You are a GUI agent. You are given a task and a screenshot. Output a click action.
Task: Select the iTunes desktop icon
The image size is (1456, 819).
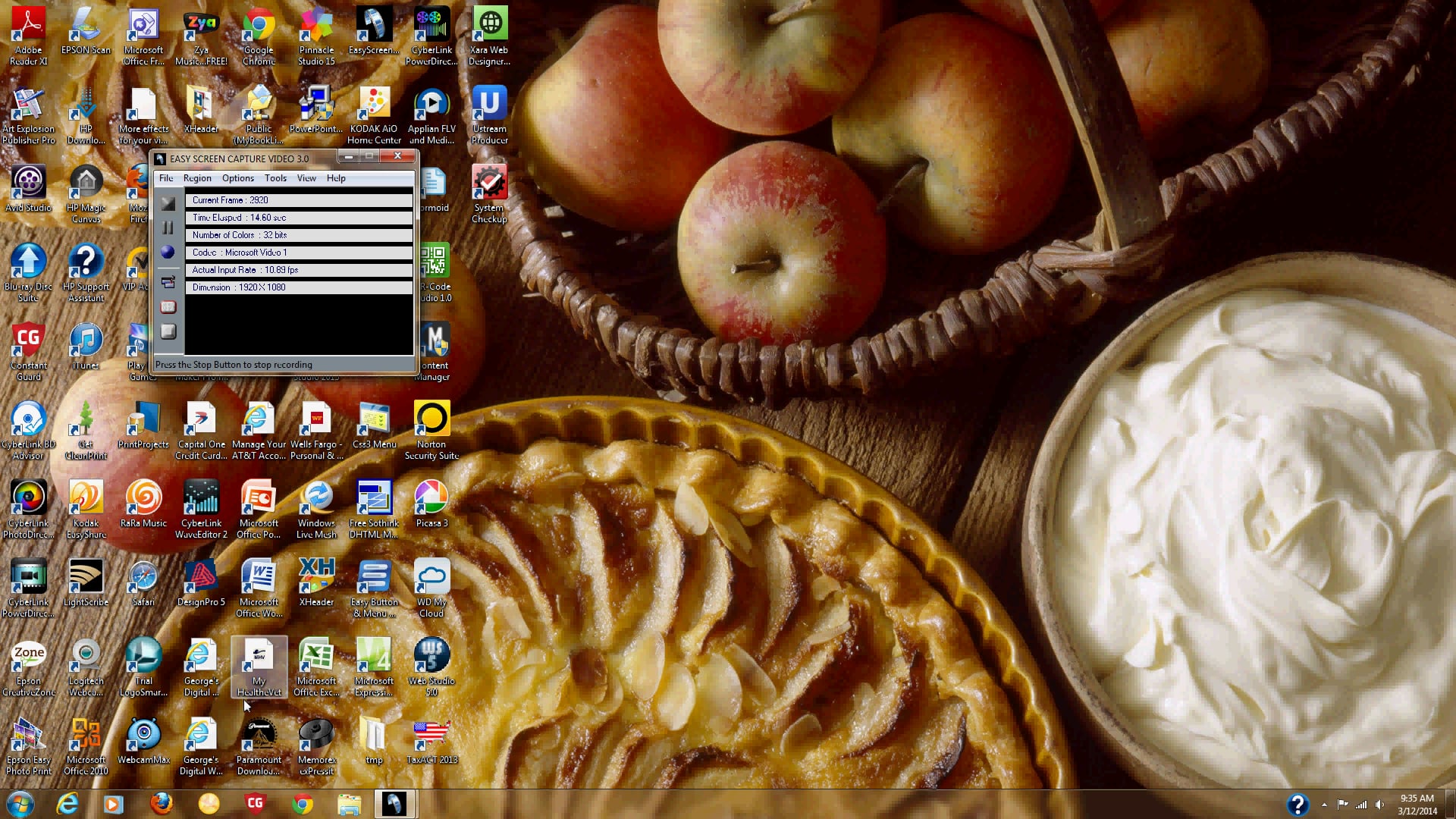(x=86, y=347)
